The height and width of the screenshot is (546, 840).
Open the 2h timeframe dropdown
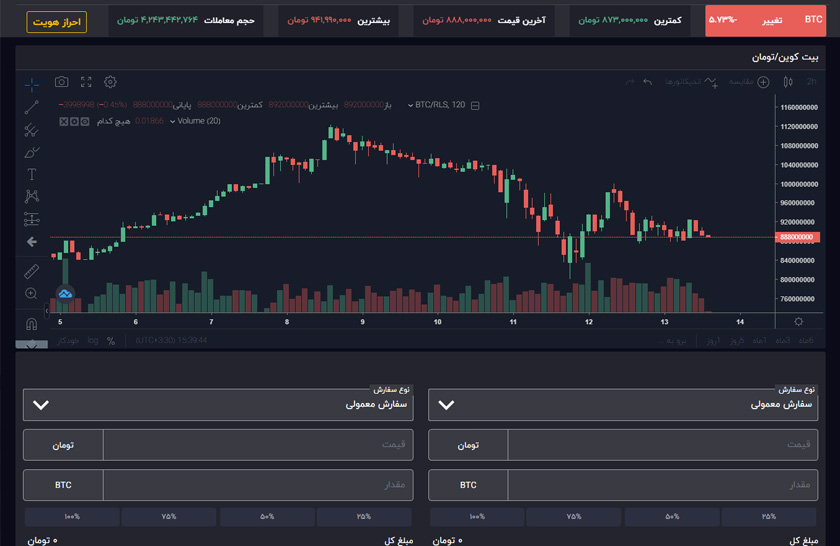click(x=811, y=82)
